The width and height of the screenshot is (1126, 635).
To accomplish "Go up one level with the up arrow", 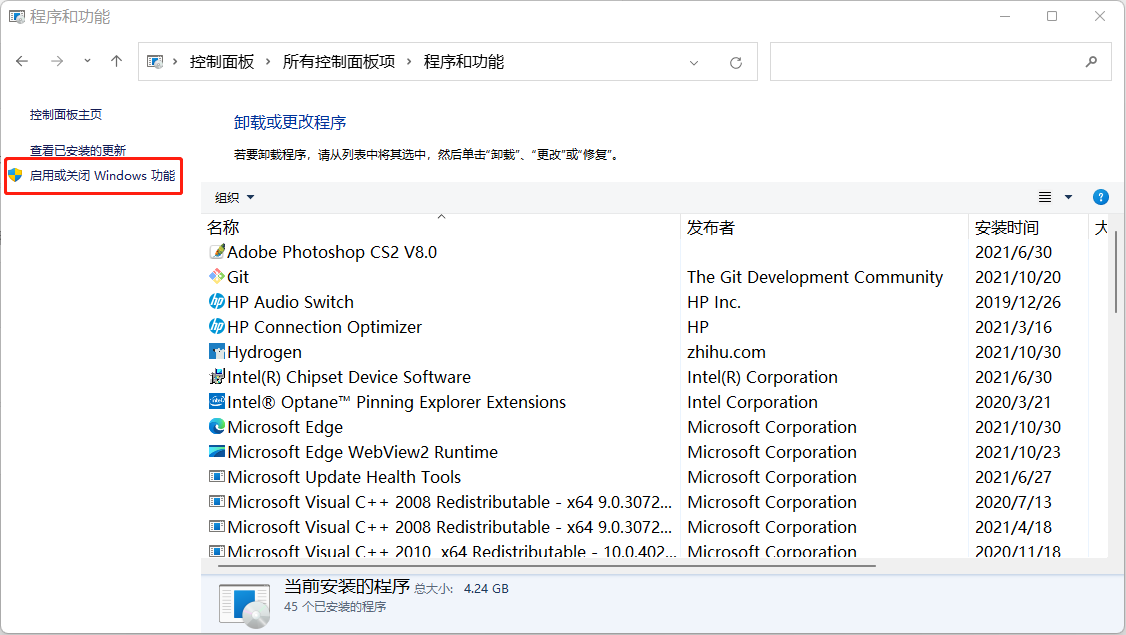I will pyautogui.click(x=116, y=62).
